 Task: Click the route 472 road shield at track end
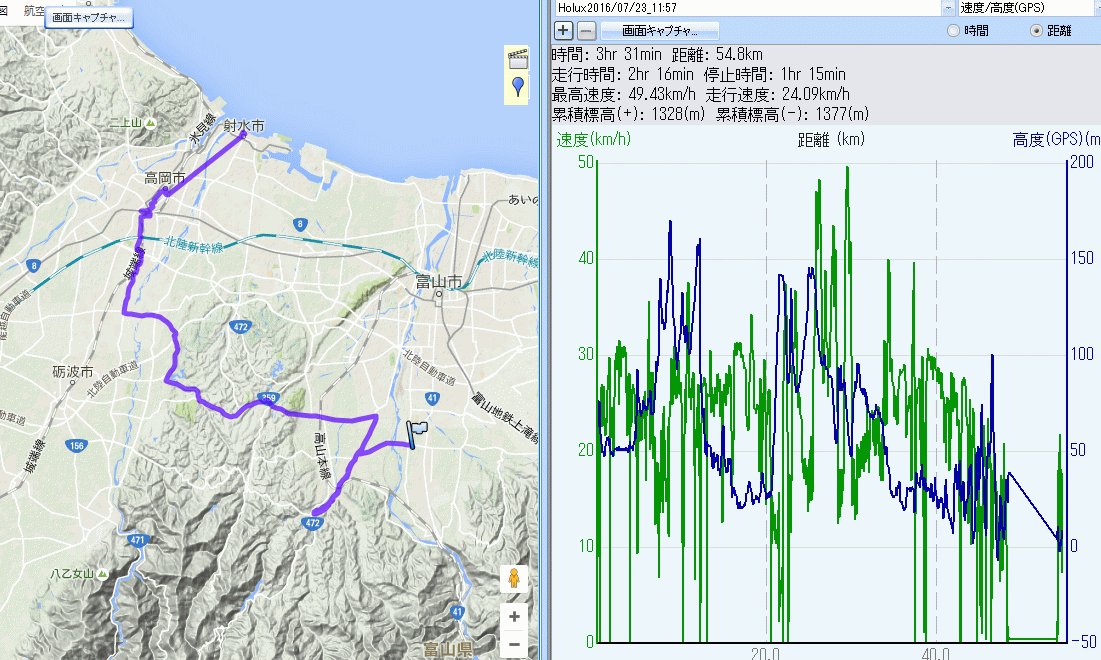[x=312, y=521]
